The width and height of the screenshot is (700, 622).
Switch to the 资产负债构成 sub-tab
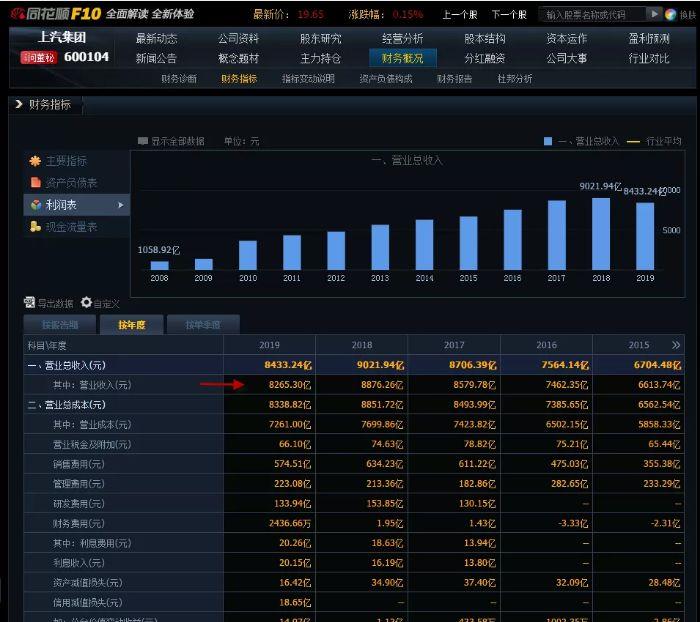pyautogui.click(x=386, y=79)
